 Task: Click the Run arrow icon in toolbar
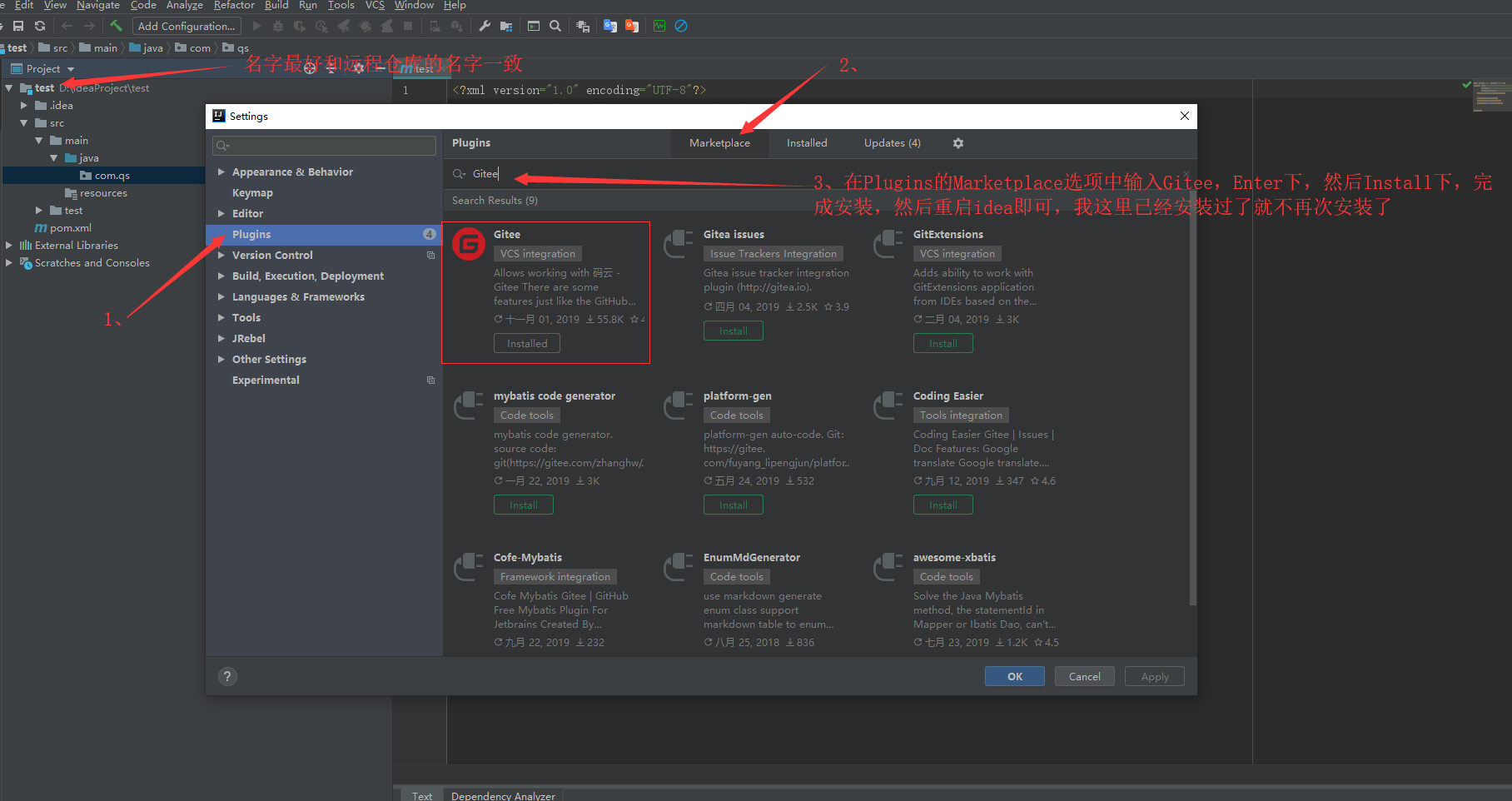tap(256, 26)
